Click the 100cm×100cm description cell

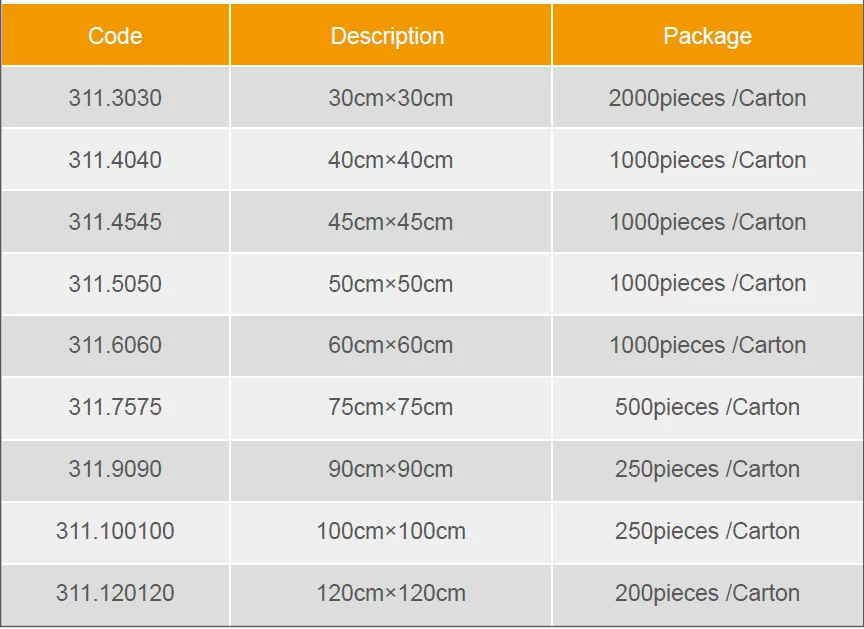coord(391,531)
